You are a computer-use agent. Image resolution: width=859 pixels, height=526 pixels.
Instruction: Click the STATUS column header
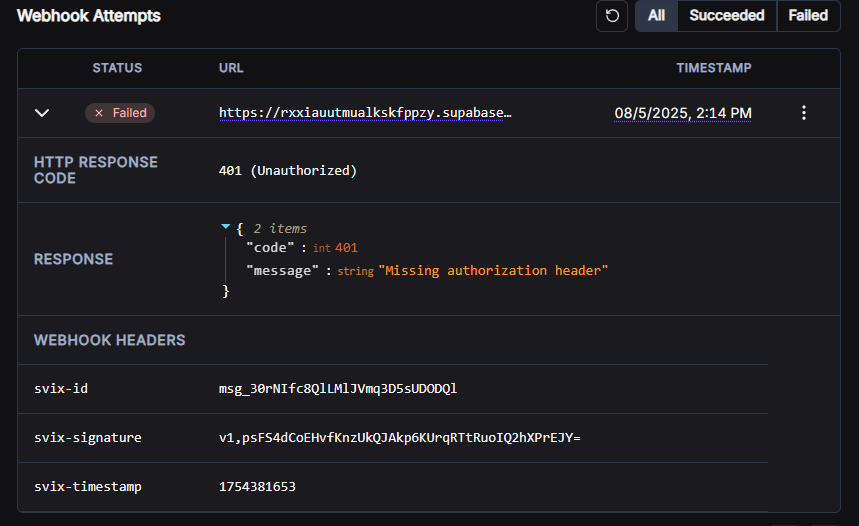click(x=117, y=68)
